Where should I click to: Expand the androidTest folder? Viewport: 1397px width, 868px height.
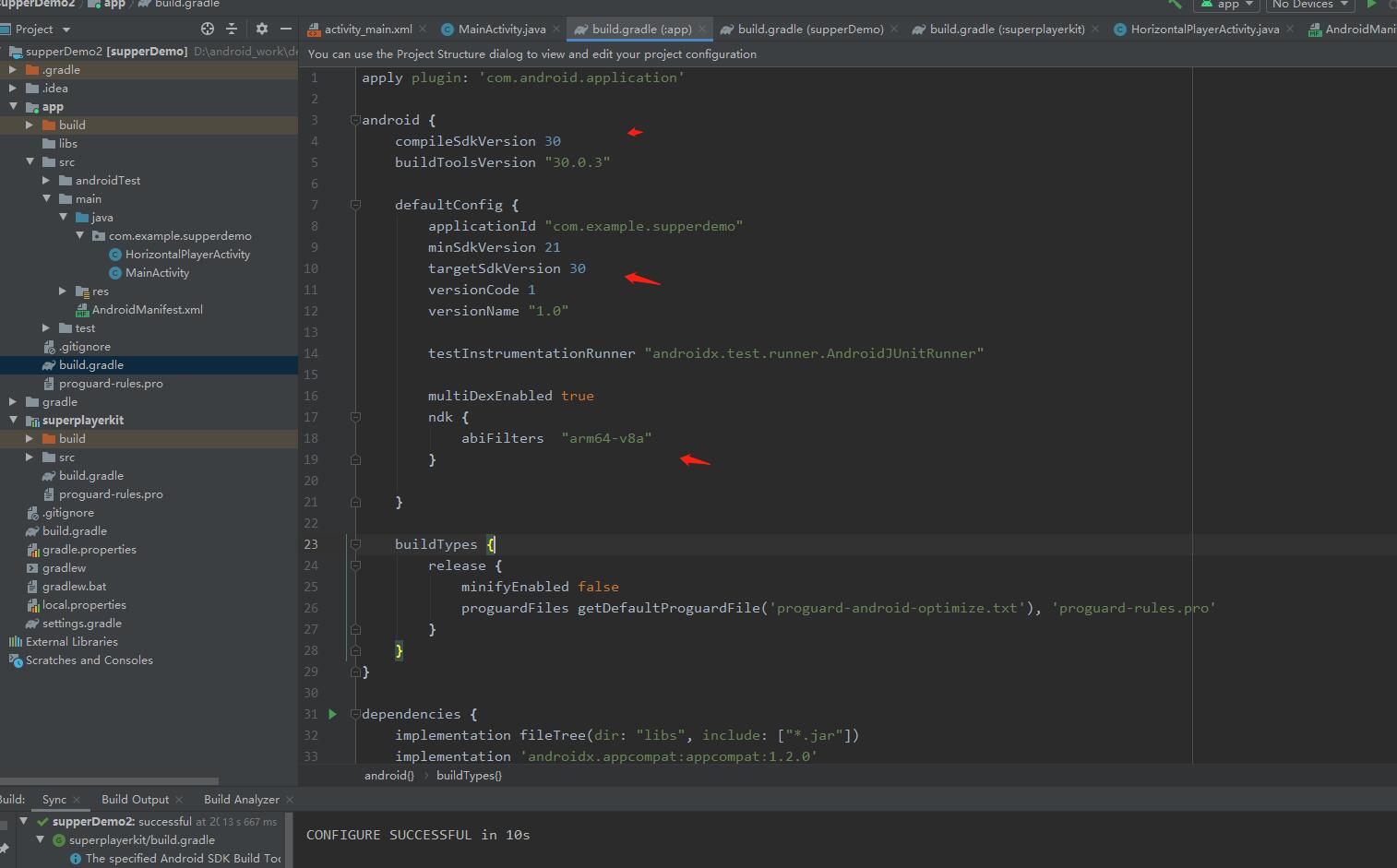click(x=46, y=180)
